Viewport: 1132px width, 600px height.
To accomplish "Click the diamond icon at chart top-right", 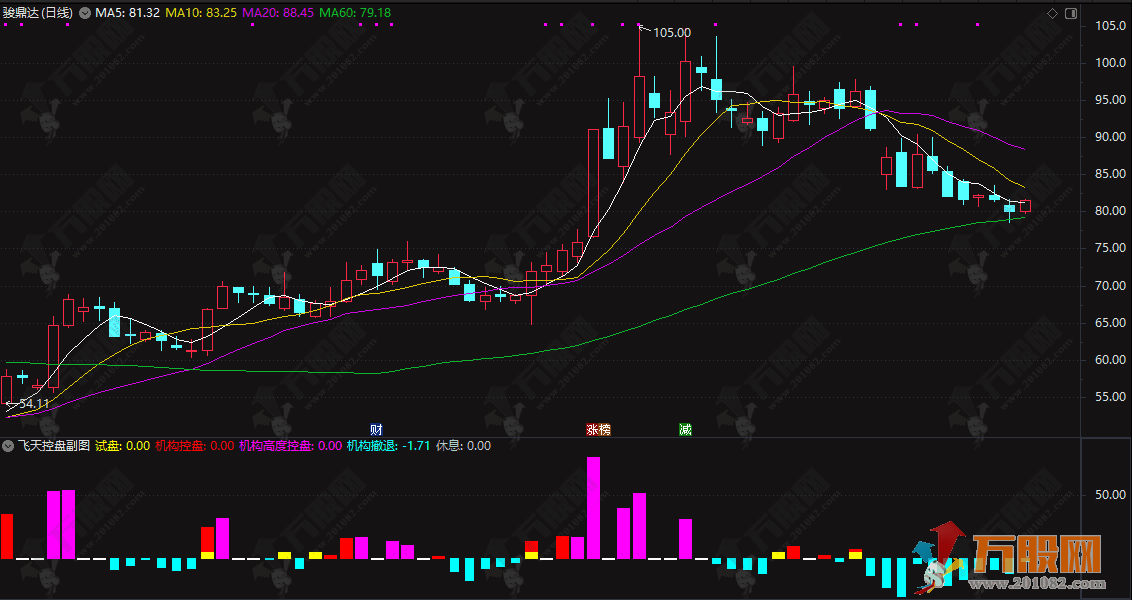I will [1051, 13].
